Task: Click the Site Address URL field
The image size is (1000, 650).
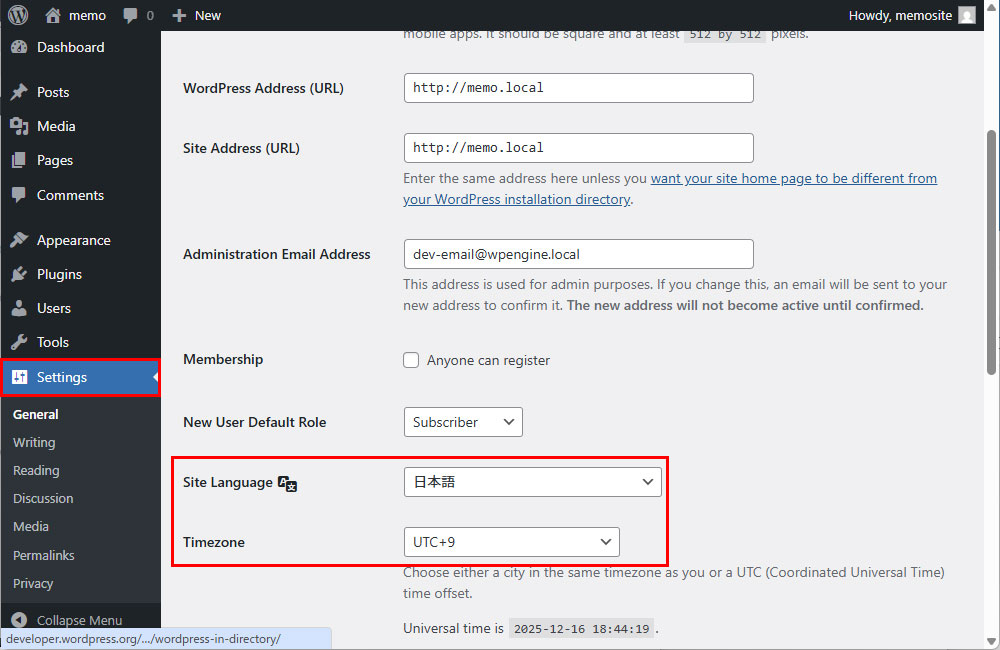Action: [x=578, y=147]
